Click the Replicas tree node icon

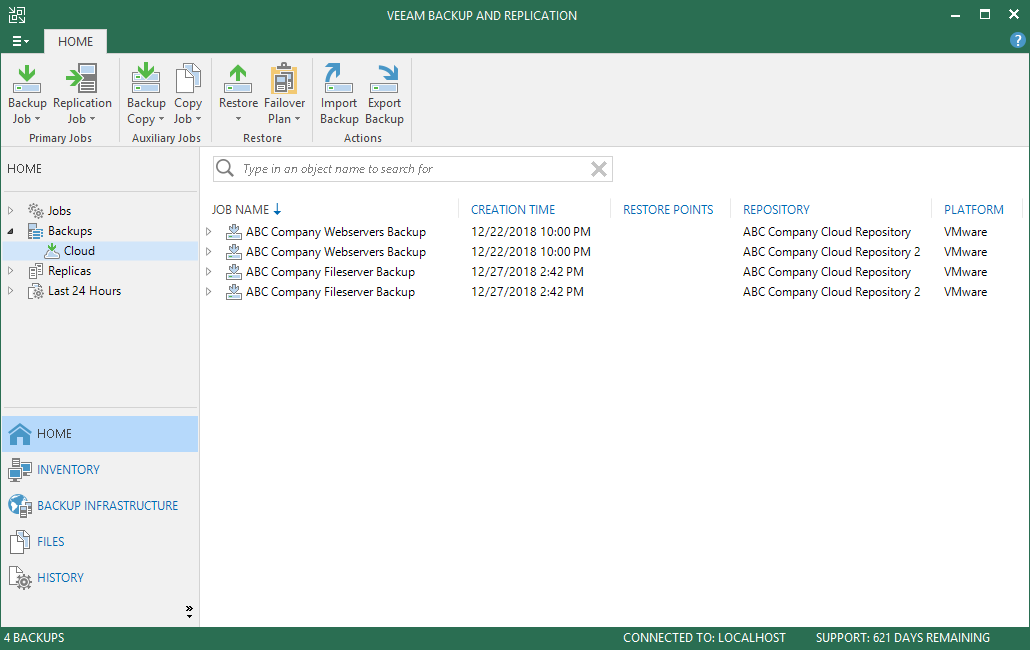click(x=35, y=271)
